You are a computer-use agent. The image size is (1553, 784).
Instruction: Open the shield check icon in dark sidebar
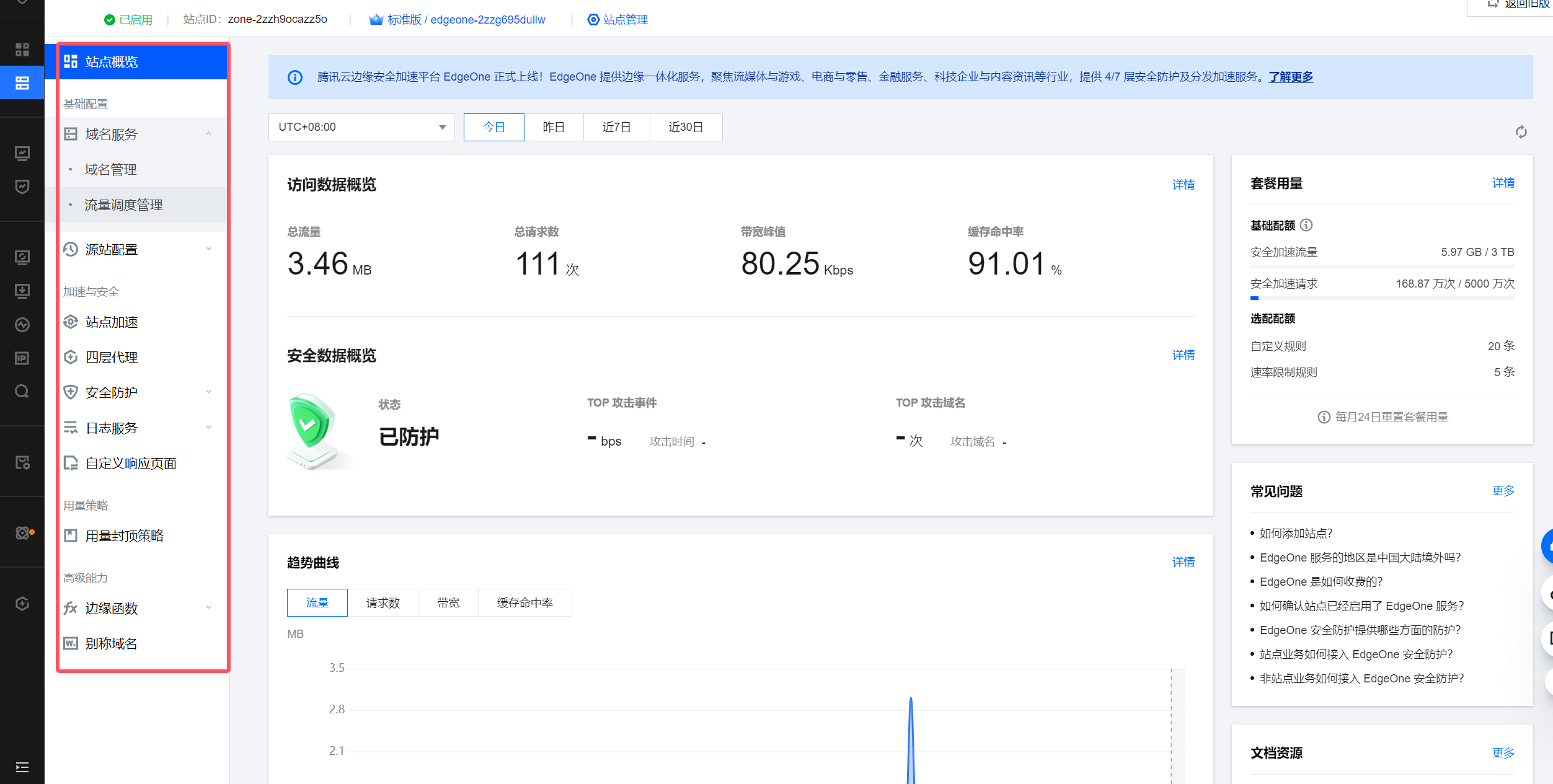coord(22,187)
